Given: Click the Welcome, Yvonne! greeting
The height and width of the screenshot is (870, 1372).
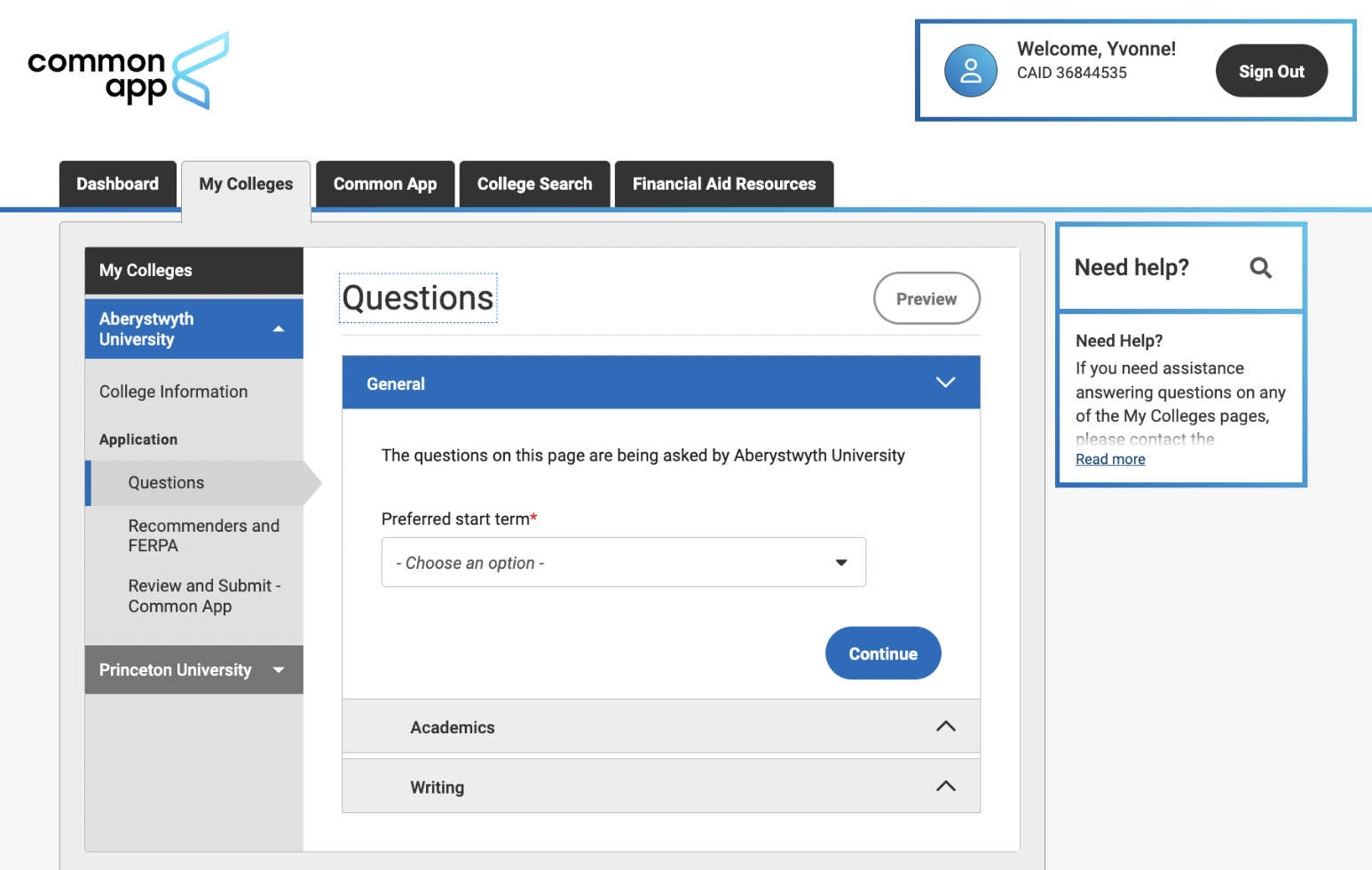Looking at the screenshot, I should tap(1096, 49).
